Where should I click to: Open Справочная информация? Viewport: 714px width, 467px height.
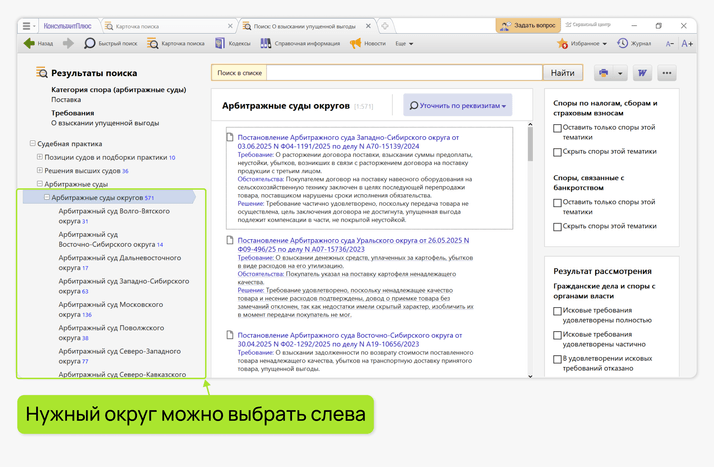click(x=300, y=43)
